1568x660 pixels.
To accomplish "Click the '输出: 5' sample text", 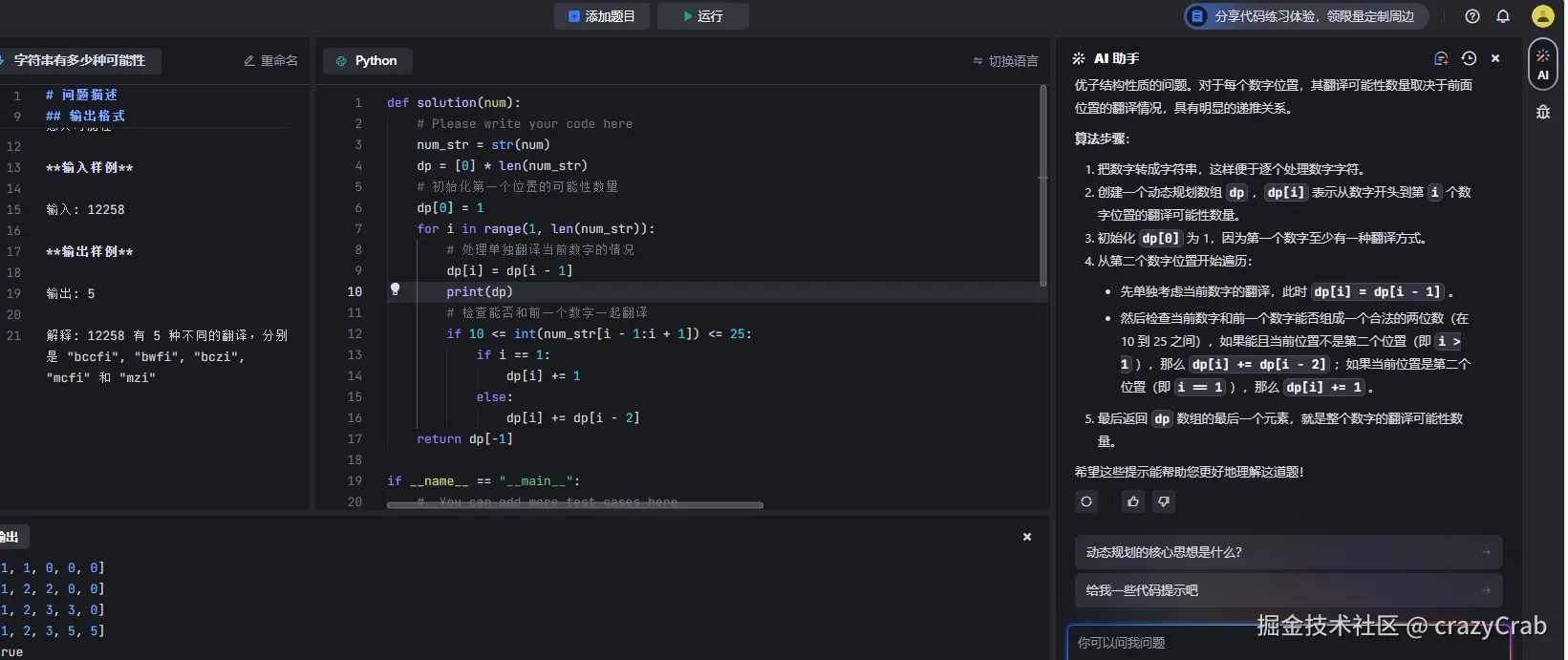I will [x=71, y=293].
